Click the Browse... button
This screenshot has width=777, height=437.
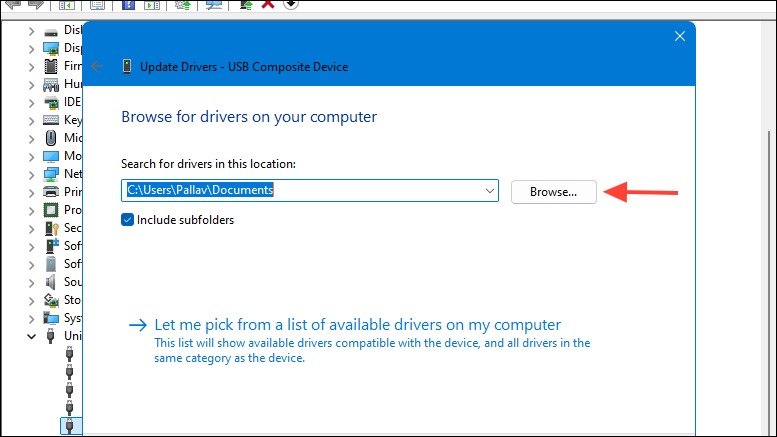(554, 192)
